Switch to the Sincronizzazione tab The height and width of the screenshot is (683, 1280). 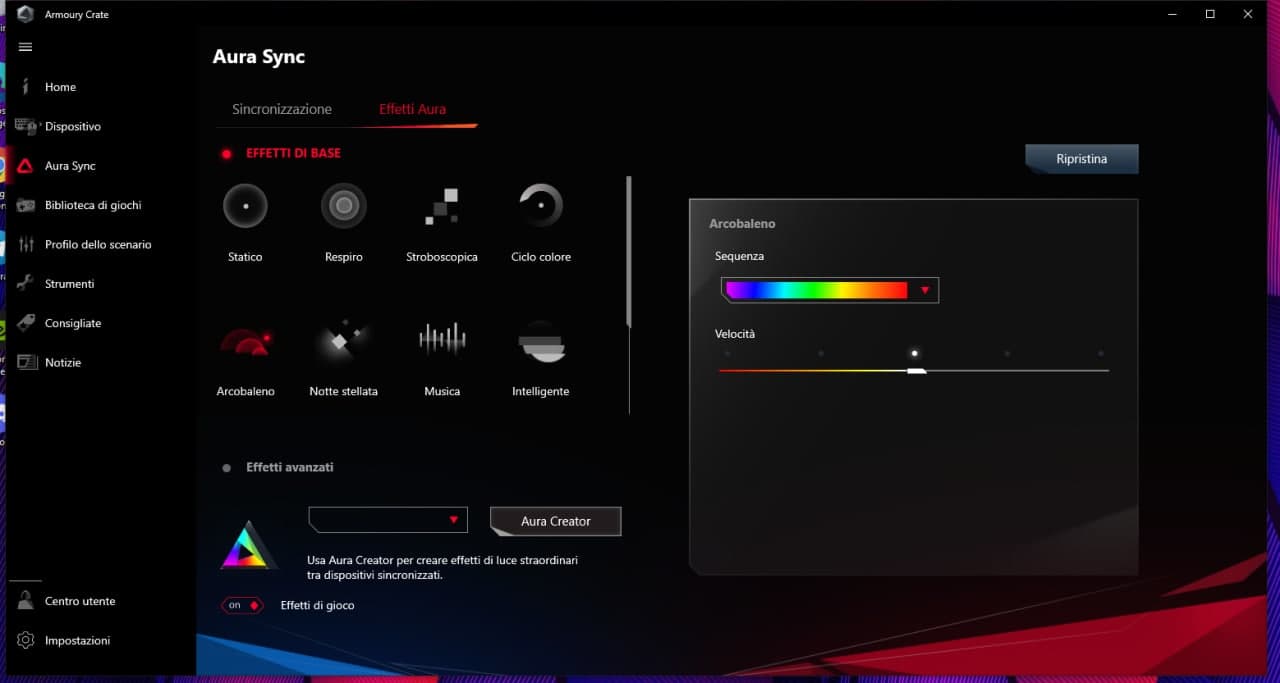tap(282, 109)
